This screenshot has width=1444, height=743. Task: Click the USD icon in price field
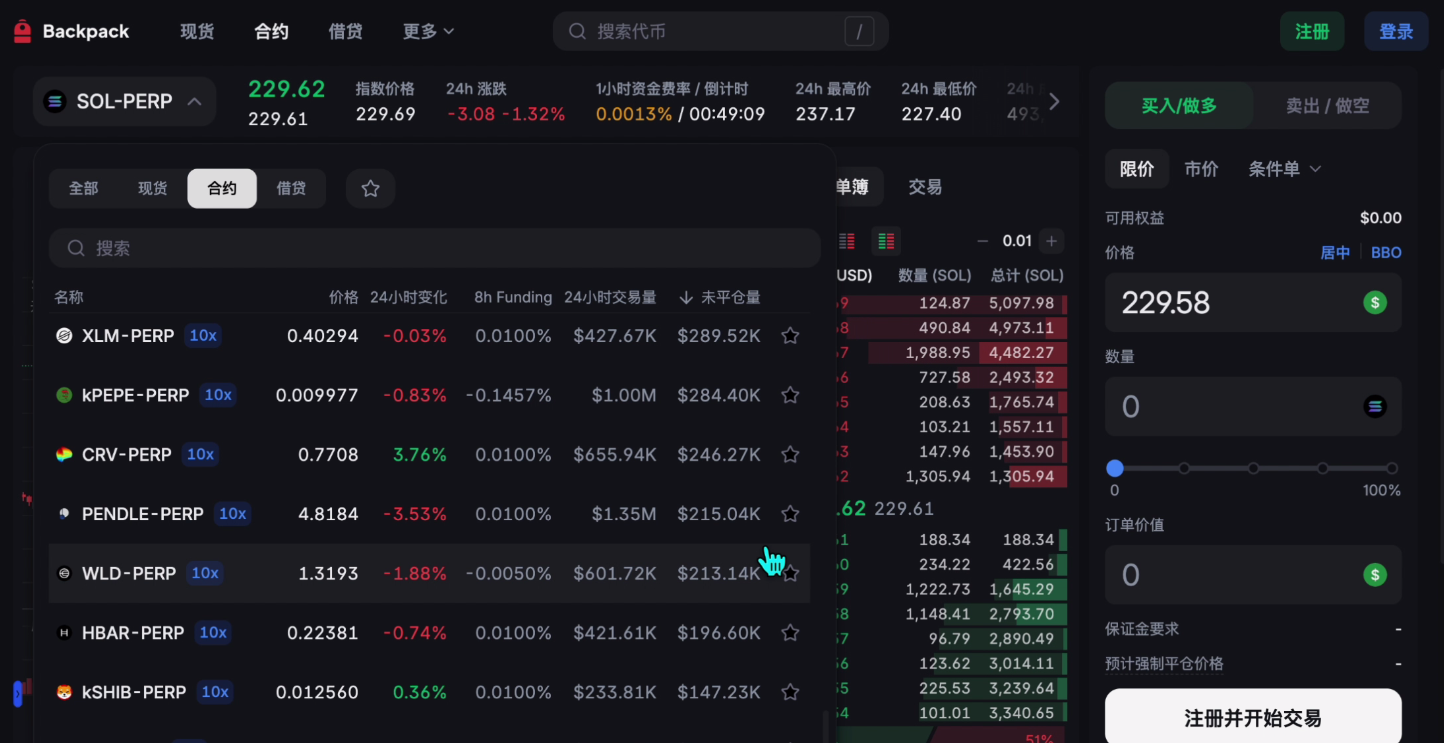1375,302
